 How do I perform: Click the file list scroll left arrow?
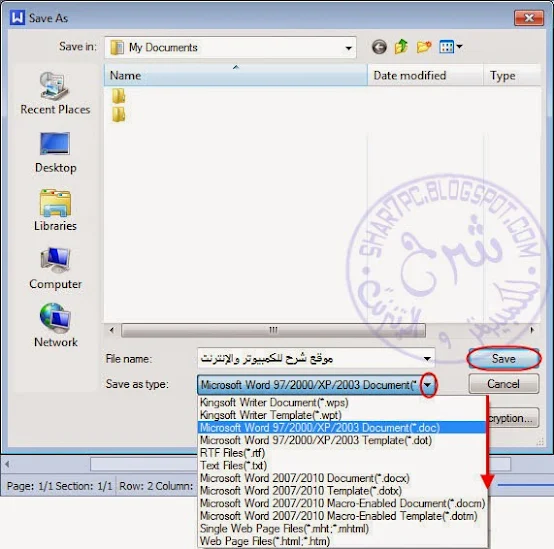[x=112, y=330]
